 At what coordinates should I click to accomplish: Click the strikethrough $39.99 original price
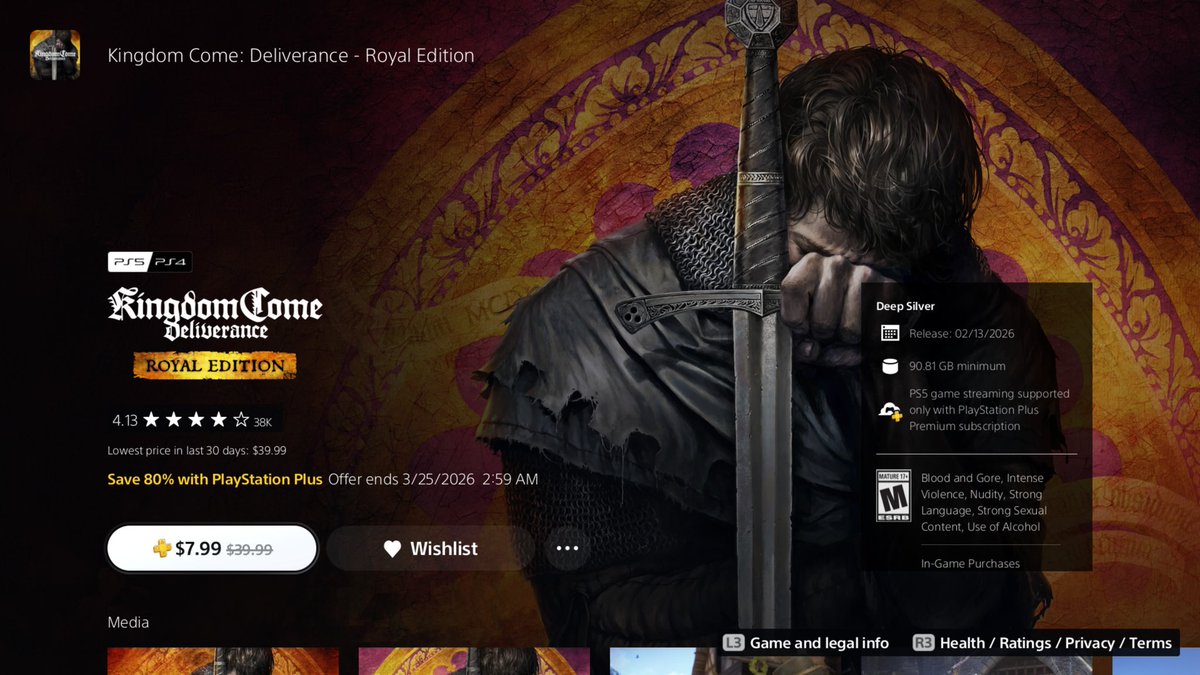250,549
